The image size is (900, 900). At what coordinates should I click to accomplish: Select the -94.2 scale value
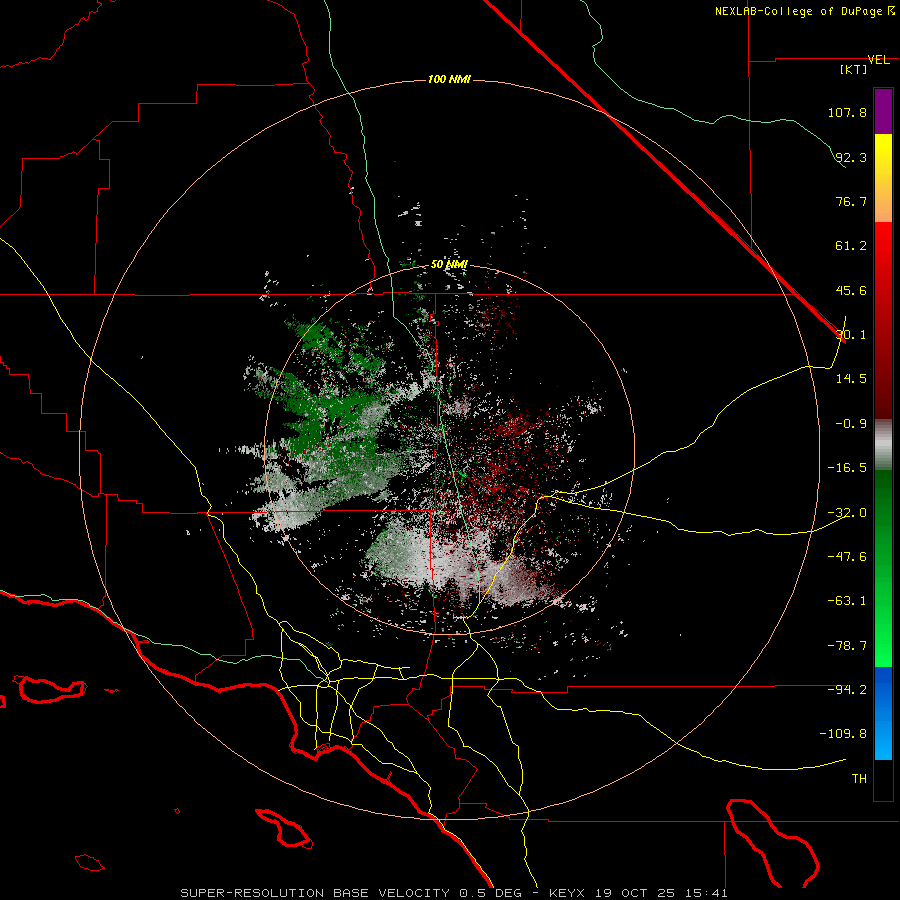pyautogui.click(x=847, y=689)
